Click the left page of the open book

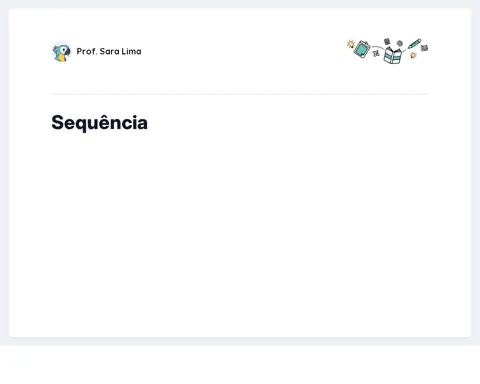click(x=388, y=55)
